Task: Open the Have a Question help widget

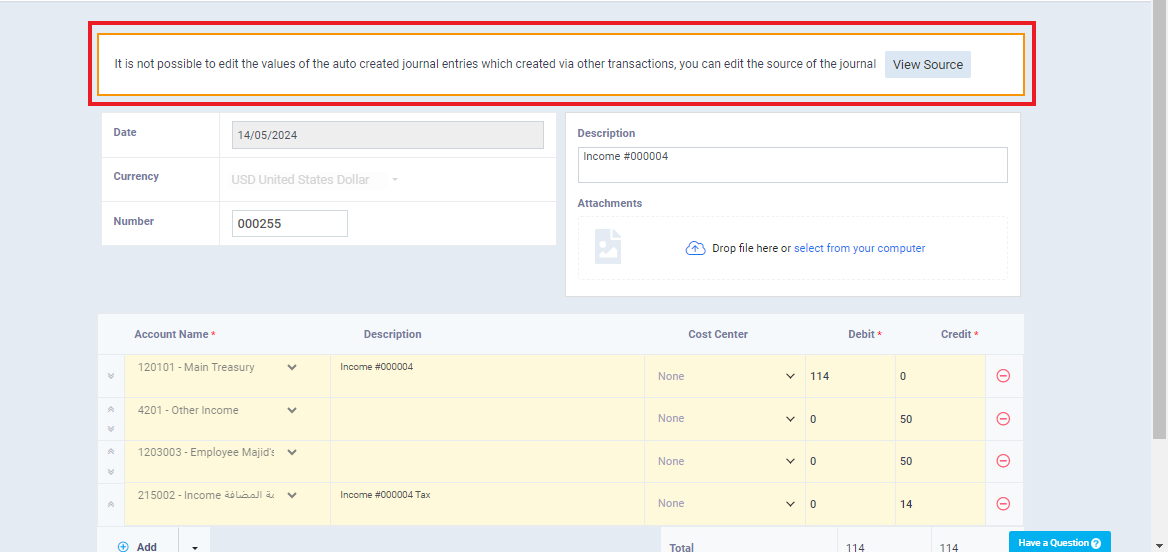Action: point(1059,542)
